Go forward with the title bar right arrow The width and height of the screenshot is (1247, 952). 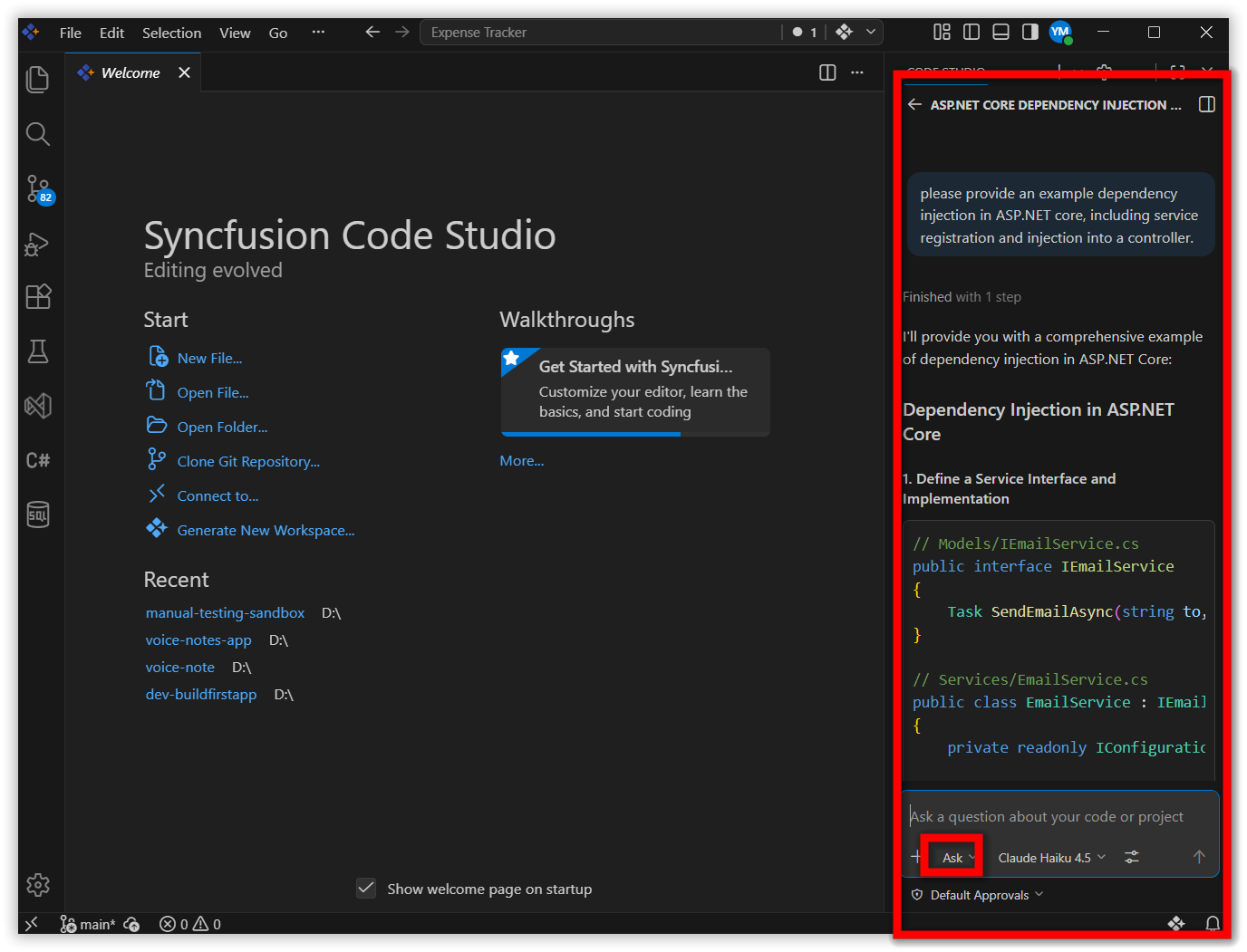[401, 32]
